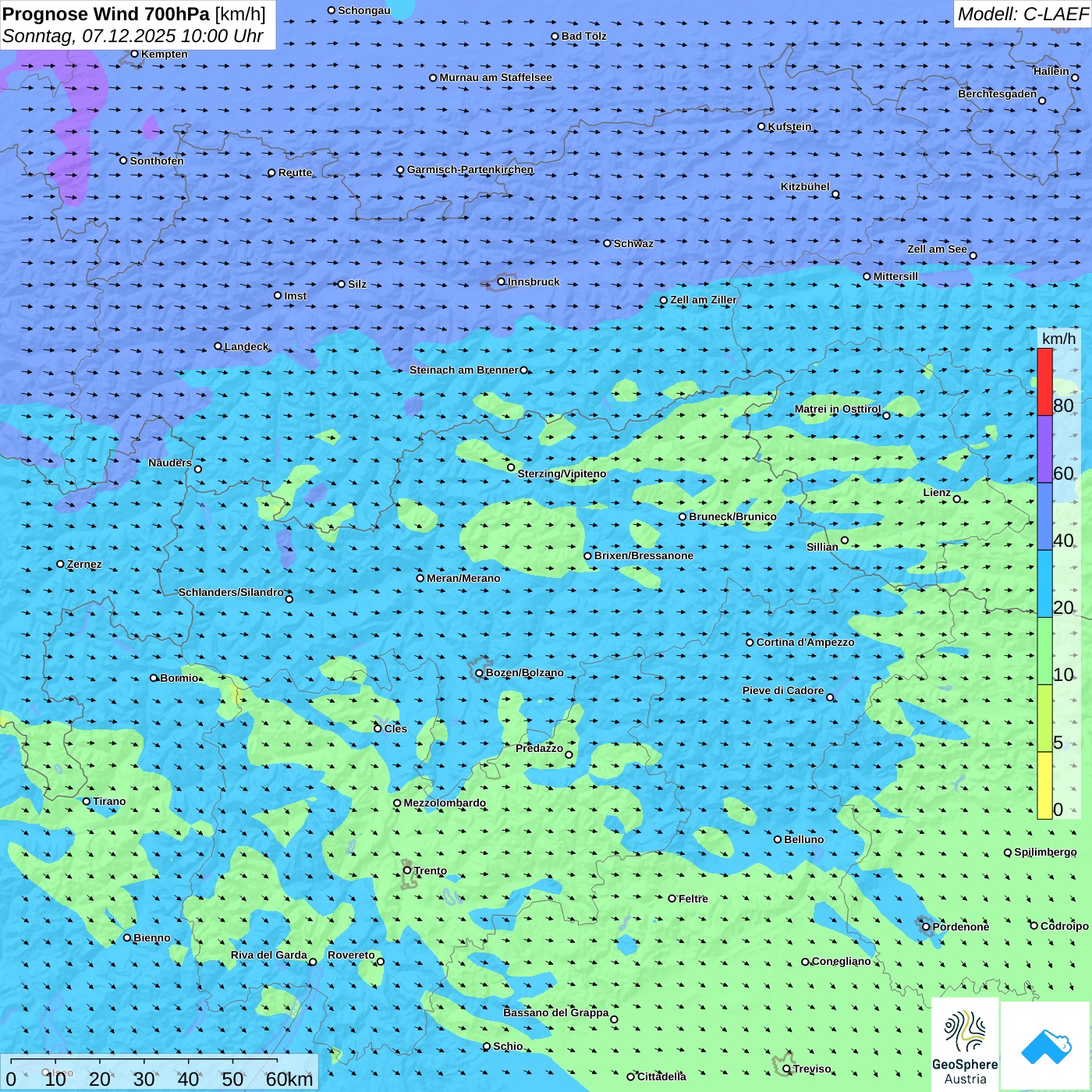This screenshot has width=1092, height=1092.
Task: Click the 'Bruneck/Brunico' label
Action: [732, 516]
